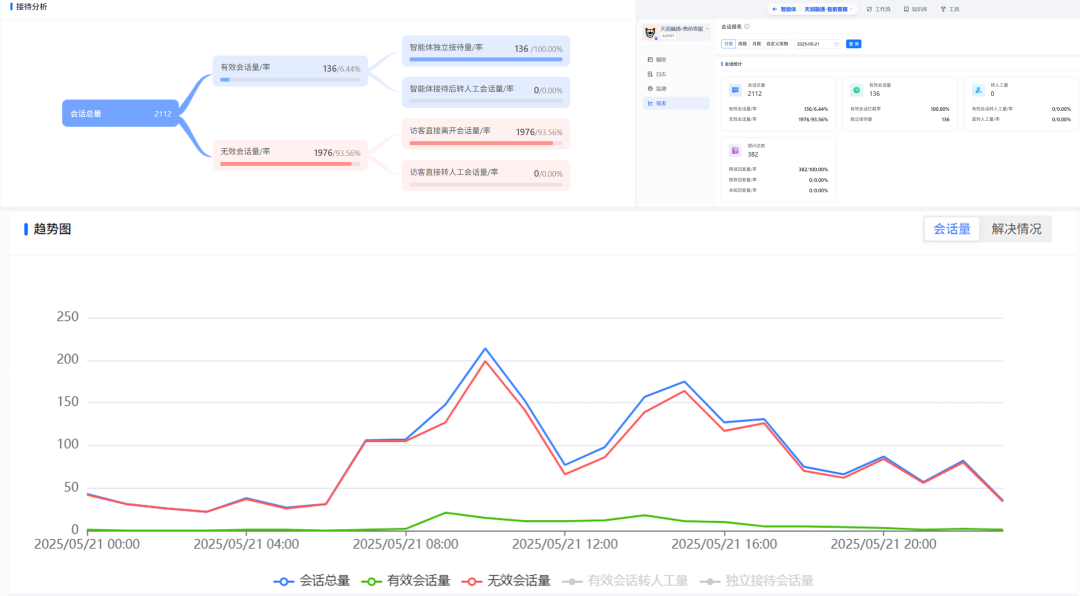The height and width of the screenshot is (596, 1080).
Task: Click the 接待分析 heading text
Action: tap(31, 7)
